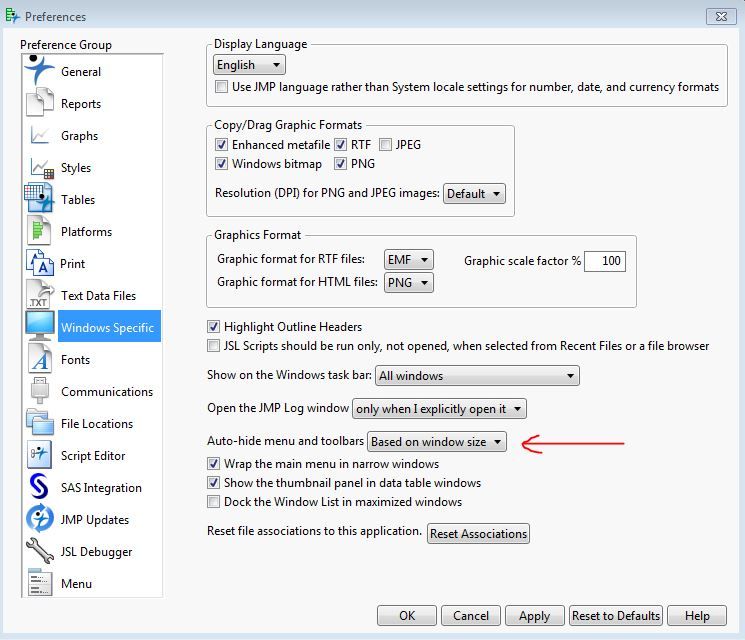Click the Reset Associations button
Screen dimensions: 745x640
(478, 534)
